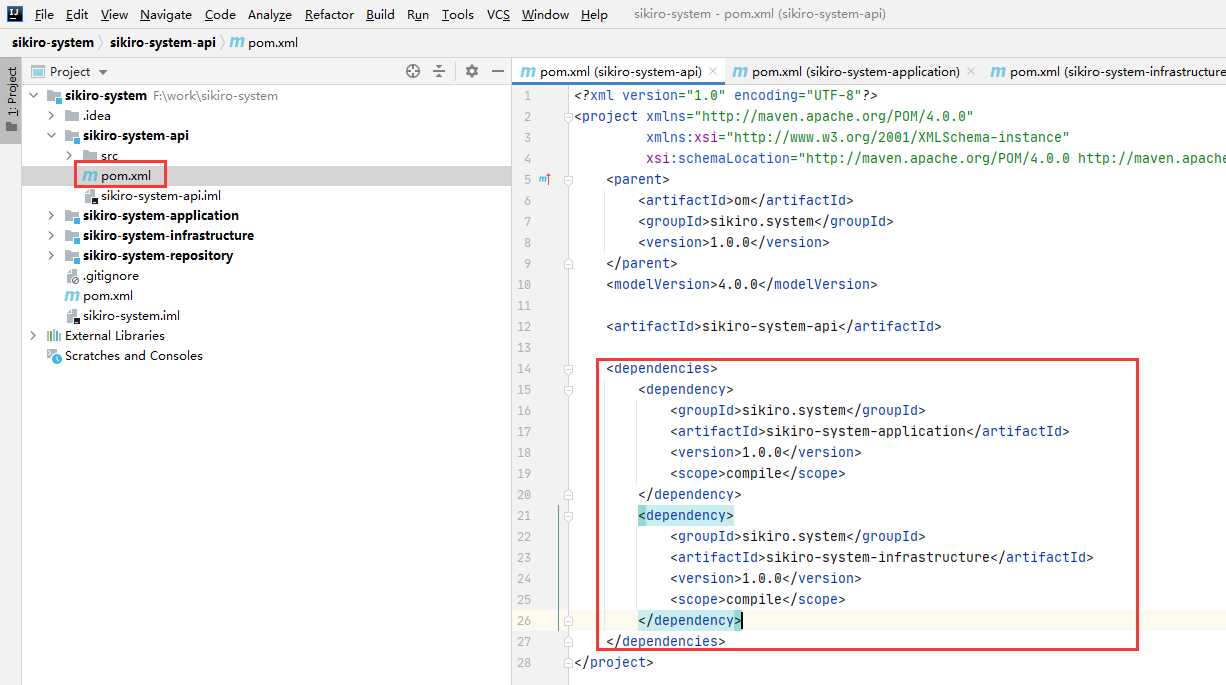Collapse the sikiro-system-api module arrow
The image size is (1226, 685).
[x=51, y=136]
